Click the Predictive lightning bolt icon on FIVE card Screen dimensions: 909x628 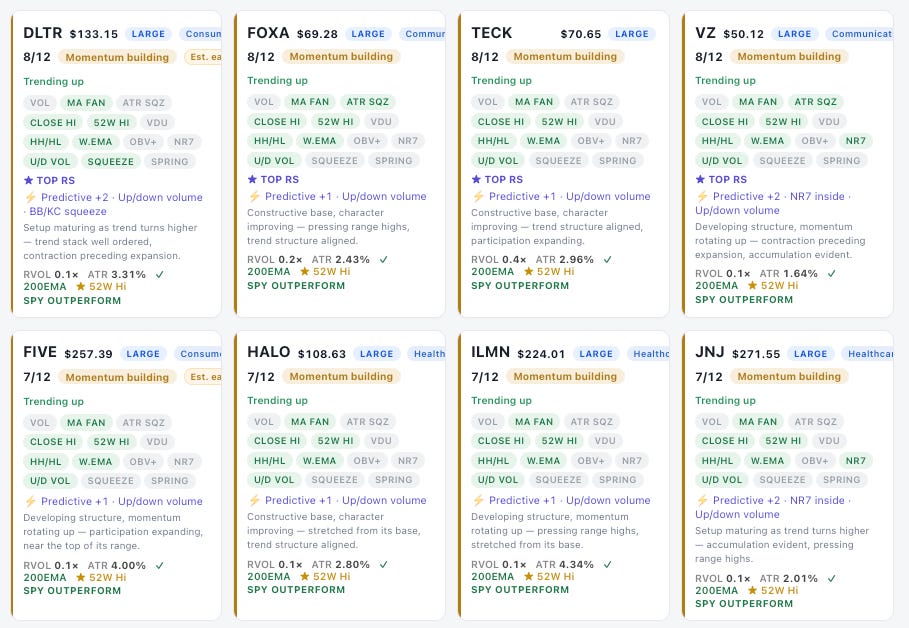tap(30, 501)
